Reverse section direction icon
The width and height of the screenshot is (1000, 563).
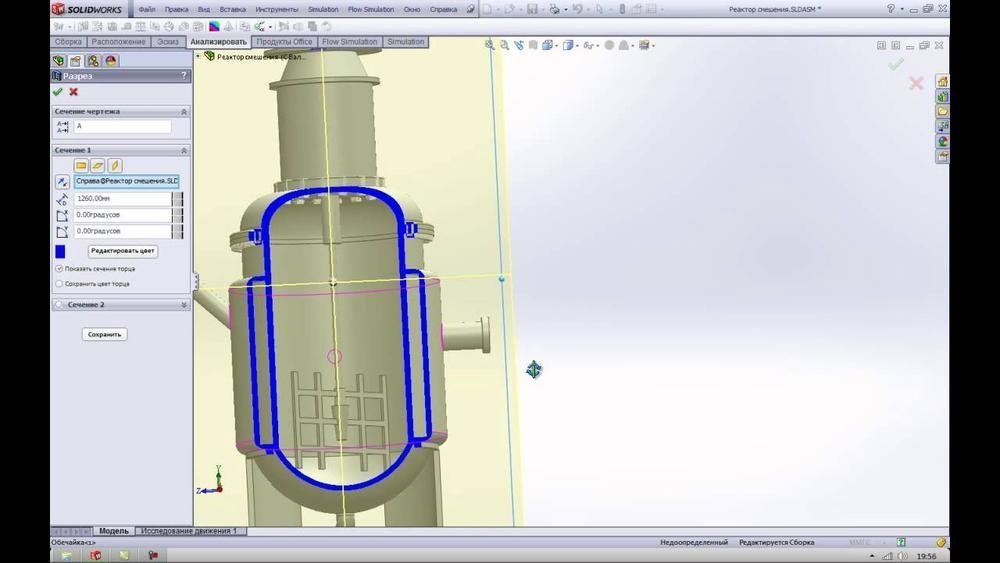point(62,182)
